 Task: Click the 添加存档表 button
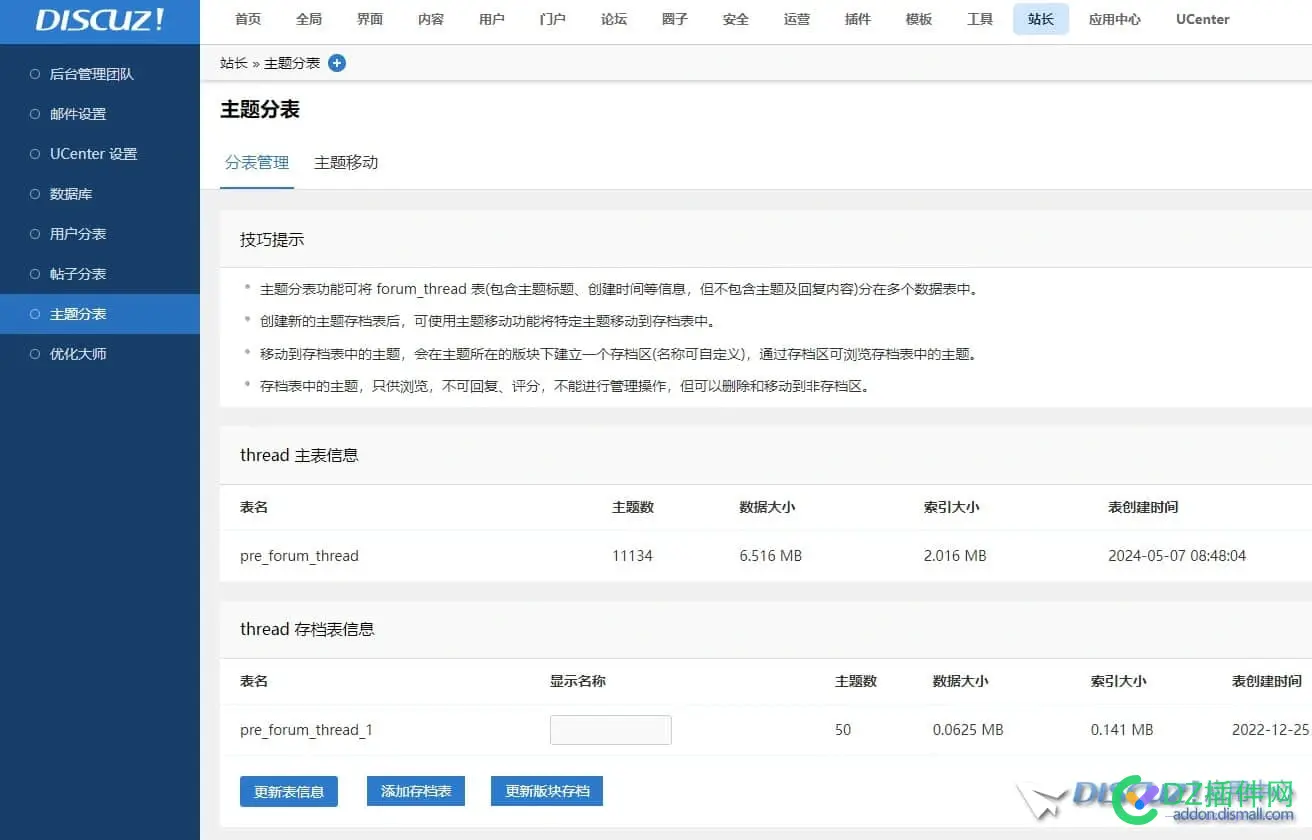[x=416, y=791]
